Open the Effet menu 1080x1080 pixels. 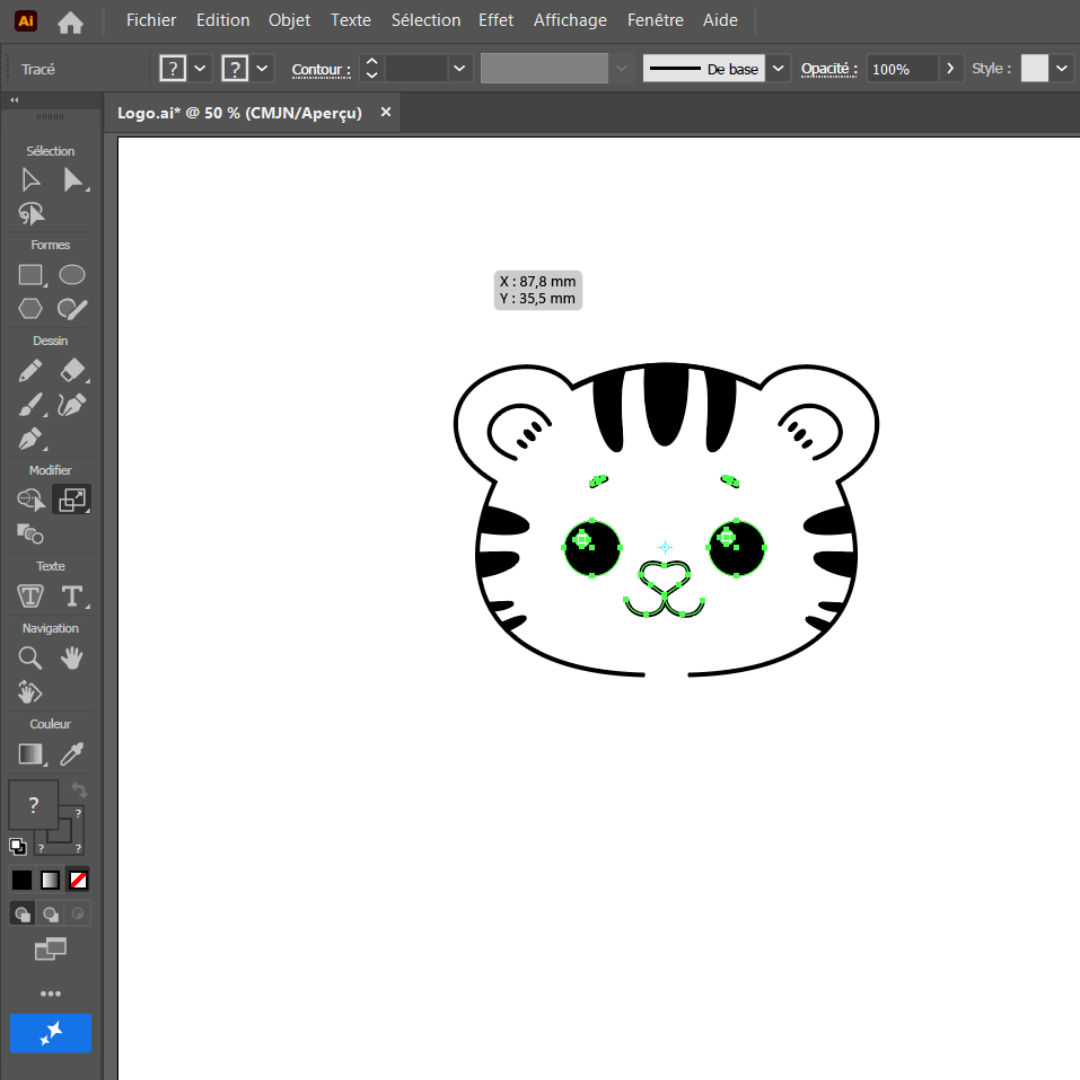pyautogui.click(x=496, y=20)
